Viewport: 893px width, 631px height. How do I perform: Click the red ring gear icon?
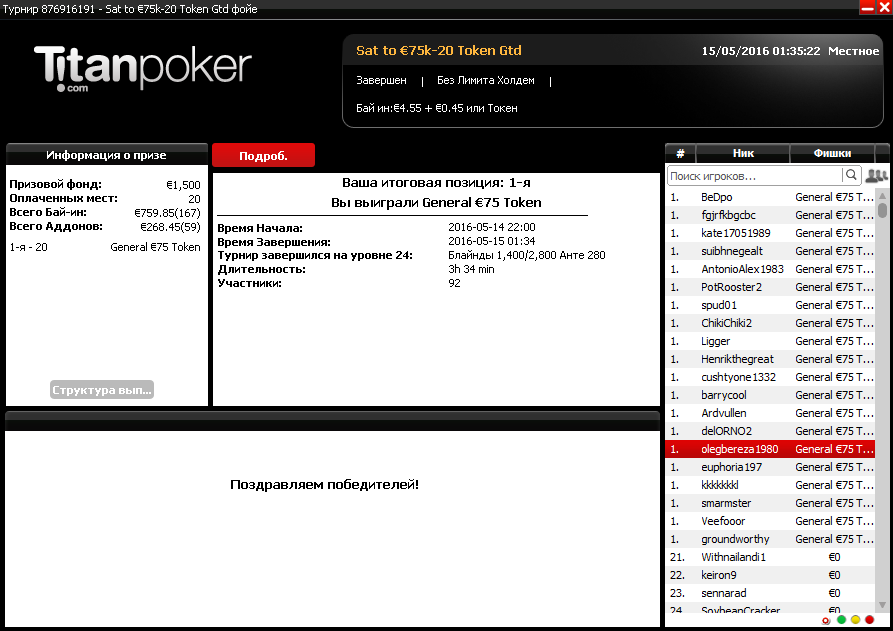pyautogui.click(x=826, y=621)
